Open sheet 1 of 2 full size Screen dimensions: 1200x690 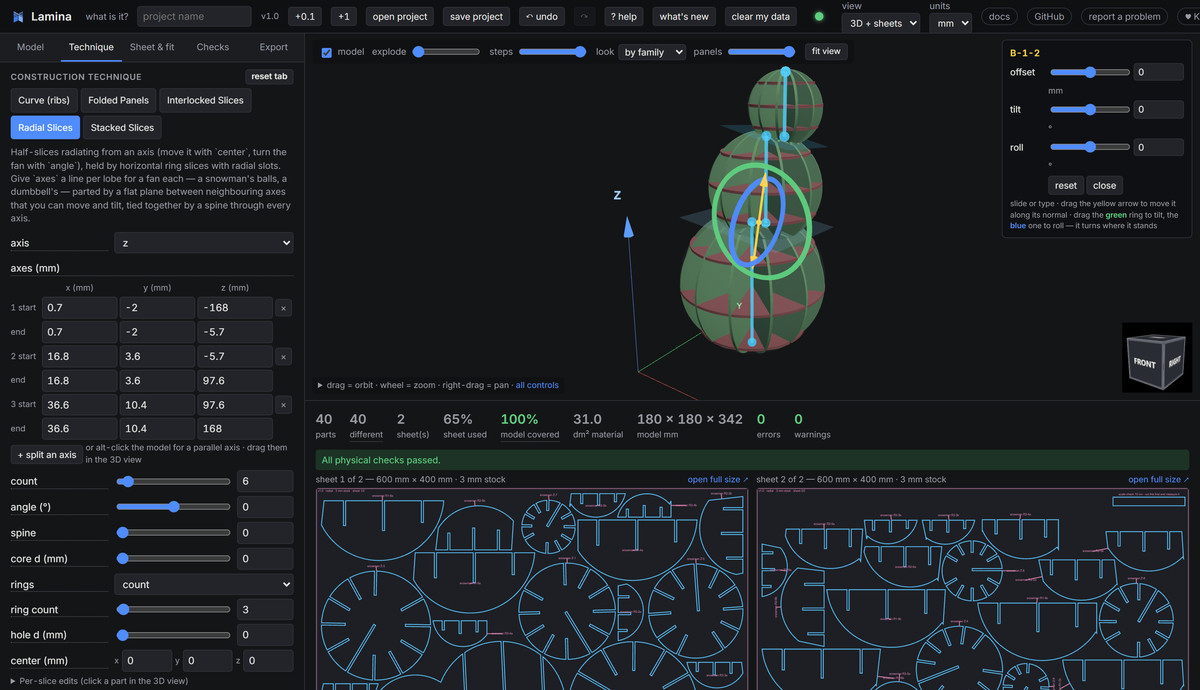(x=718, y=480)
